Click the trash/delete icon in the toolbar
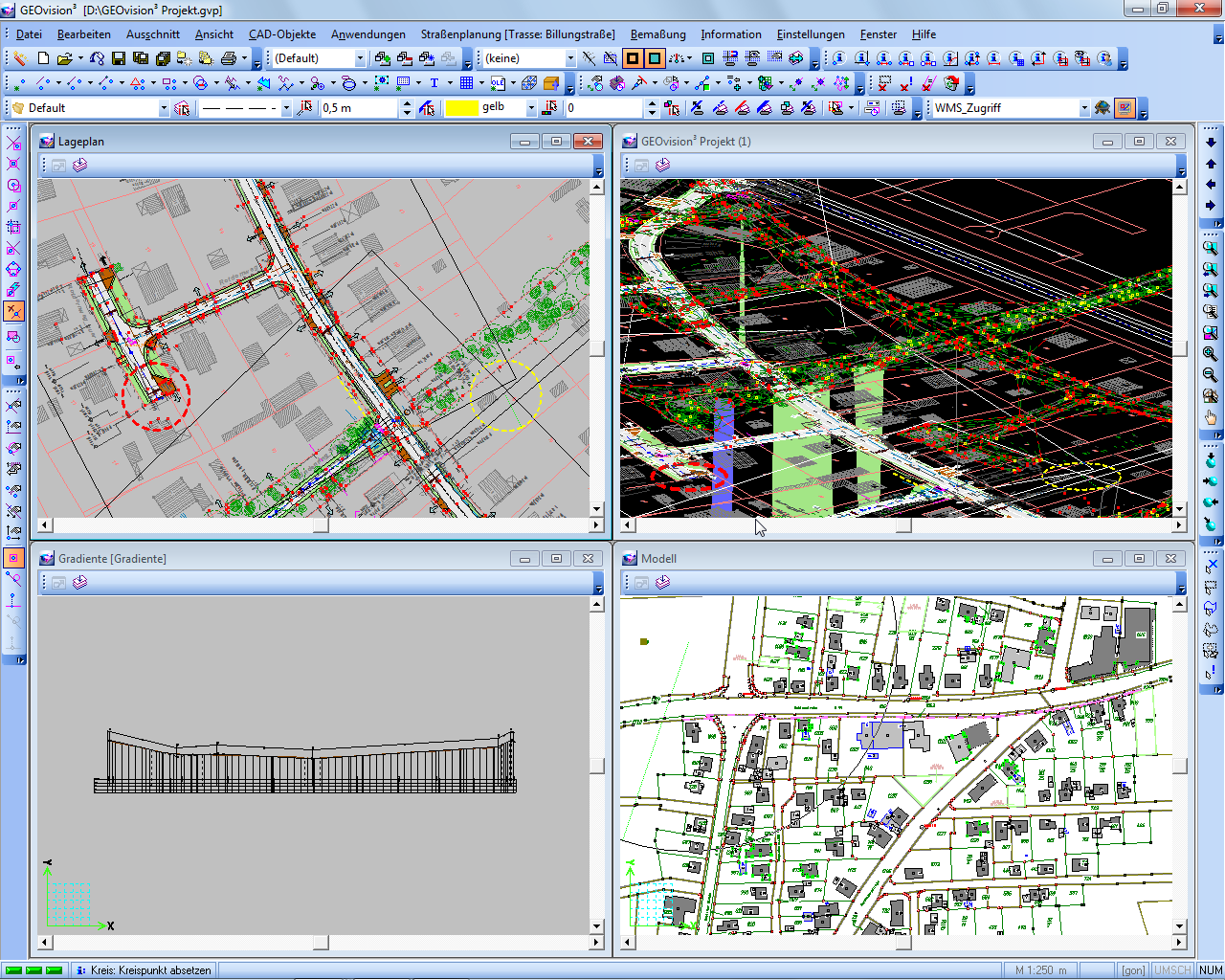The image size is (1225, 980). (x=949, y=82)
